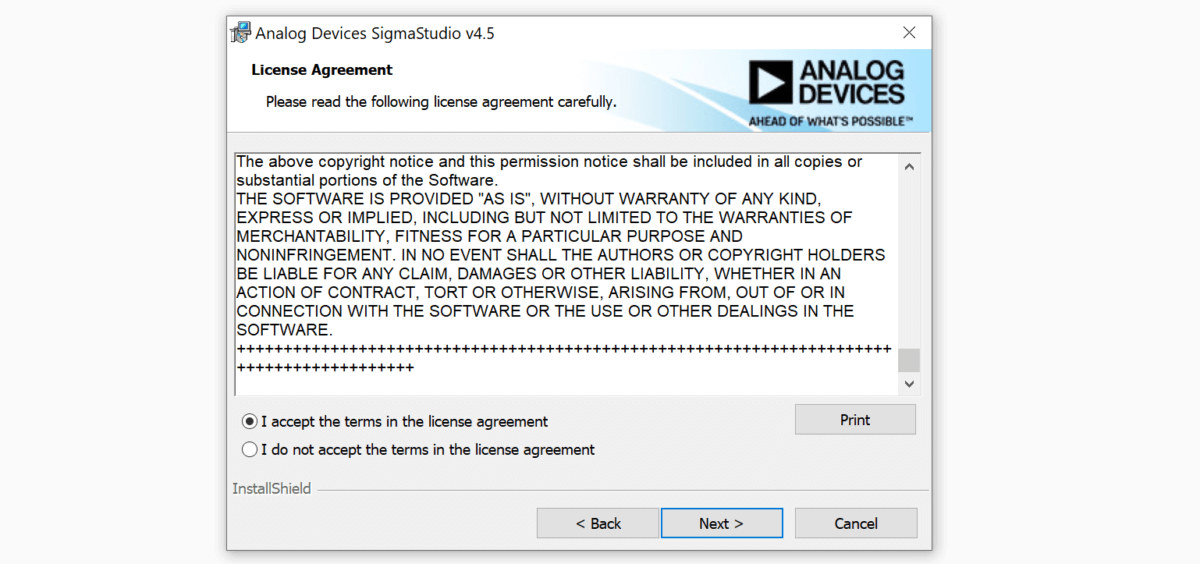Click the "License Agreement" heading

point(322,70)
